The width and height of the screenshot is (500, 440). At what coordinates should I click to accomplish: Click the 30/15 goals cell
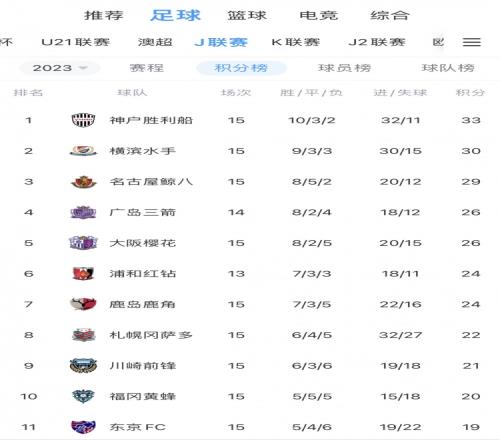(401, 151)
